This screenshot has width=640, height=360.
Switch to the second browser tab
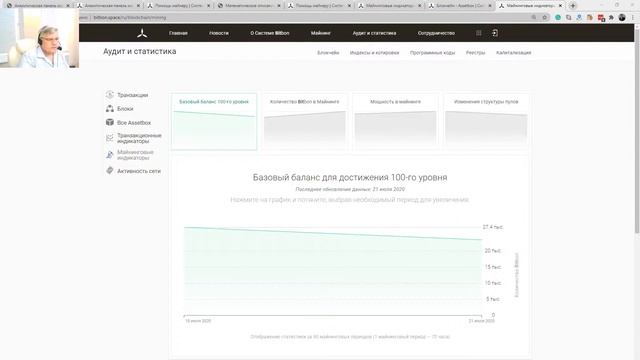(x=108, y=6)
